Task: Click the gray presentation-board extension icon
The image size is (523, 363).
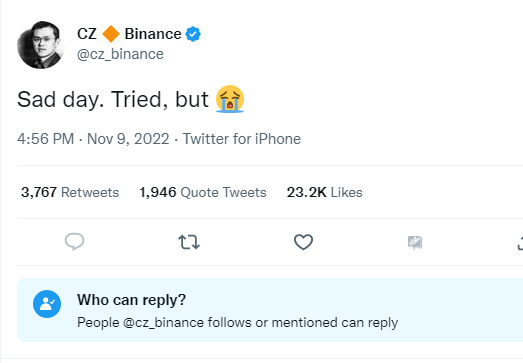Action: point(415,243)
